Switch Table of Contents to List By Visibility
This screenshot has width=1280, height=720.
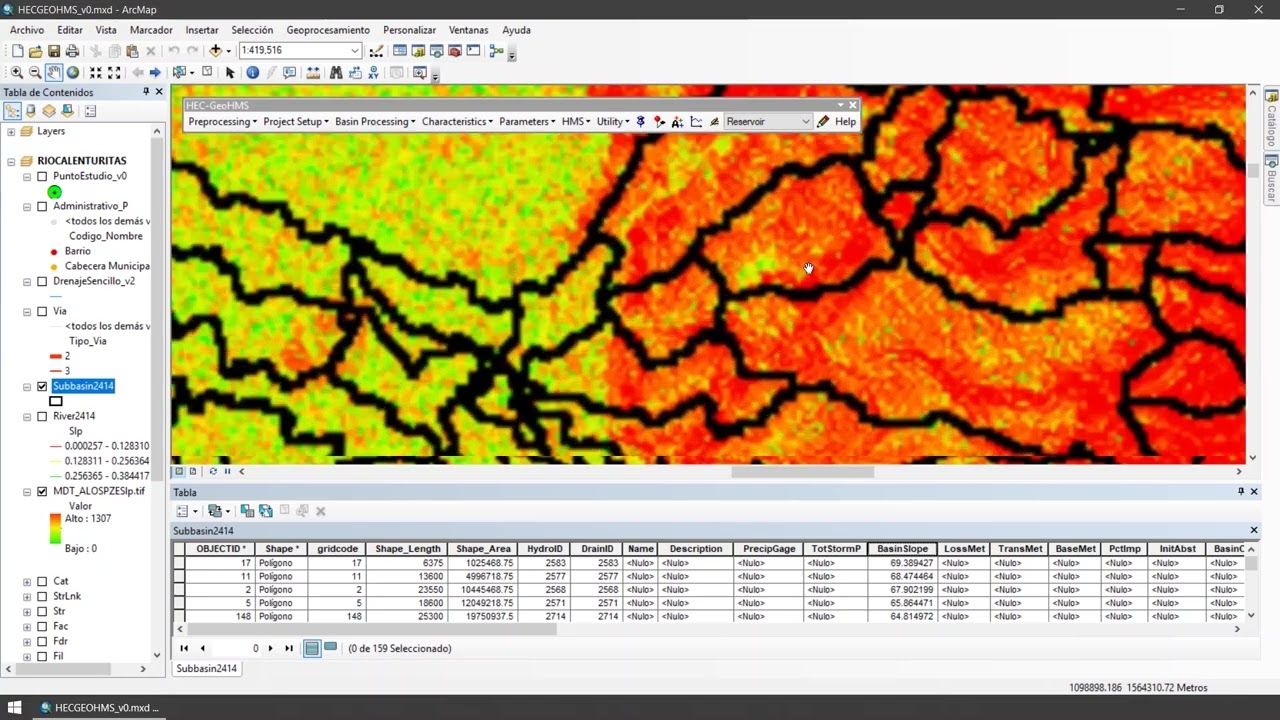(x=49, y=111)
